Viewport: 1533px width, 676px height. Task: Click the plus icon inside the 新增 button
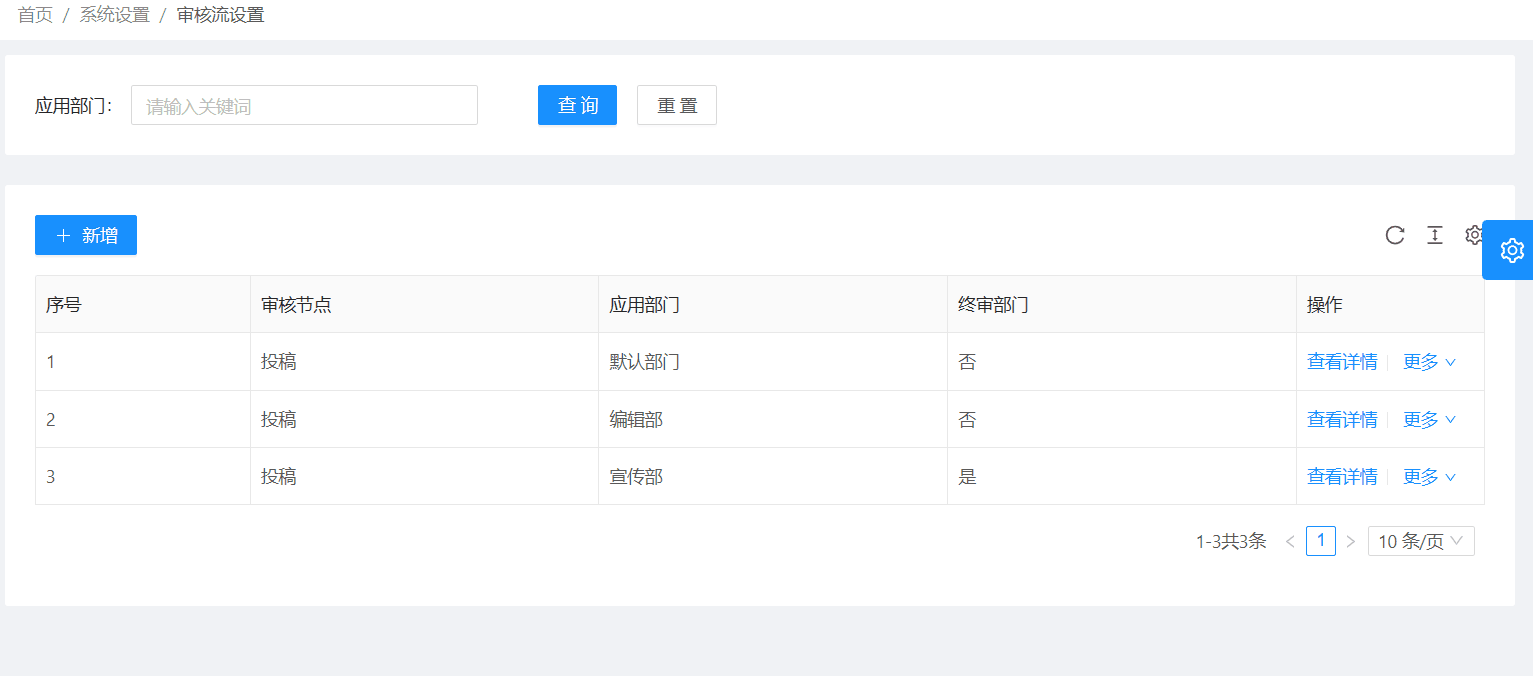pos(62,235)
